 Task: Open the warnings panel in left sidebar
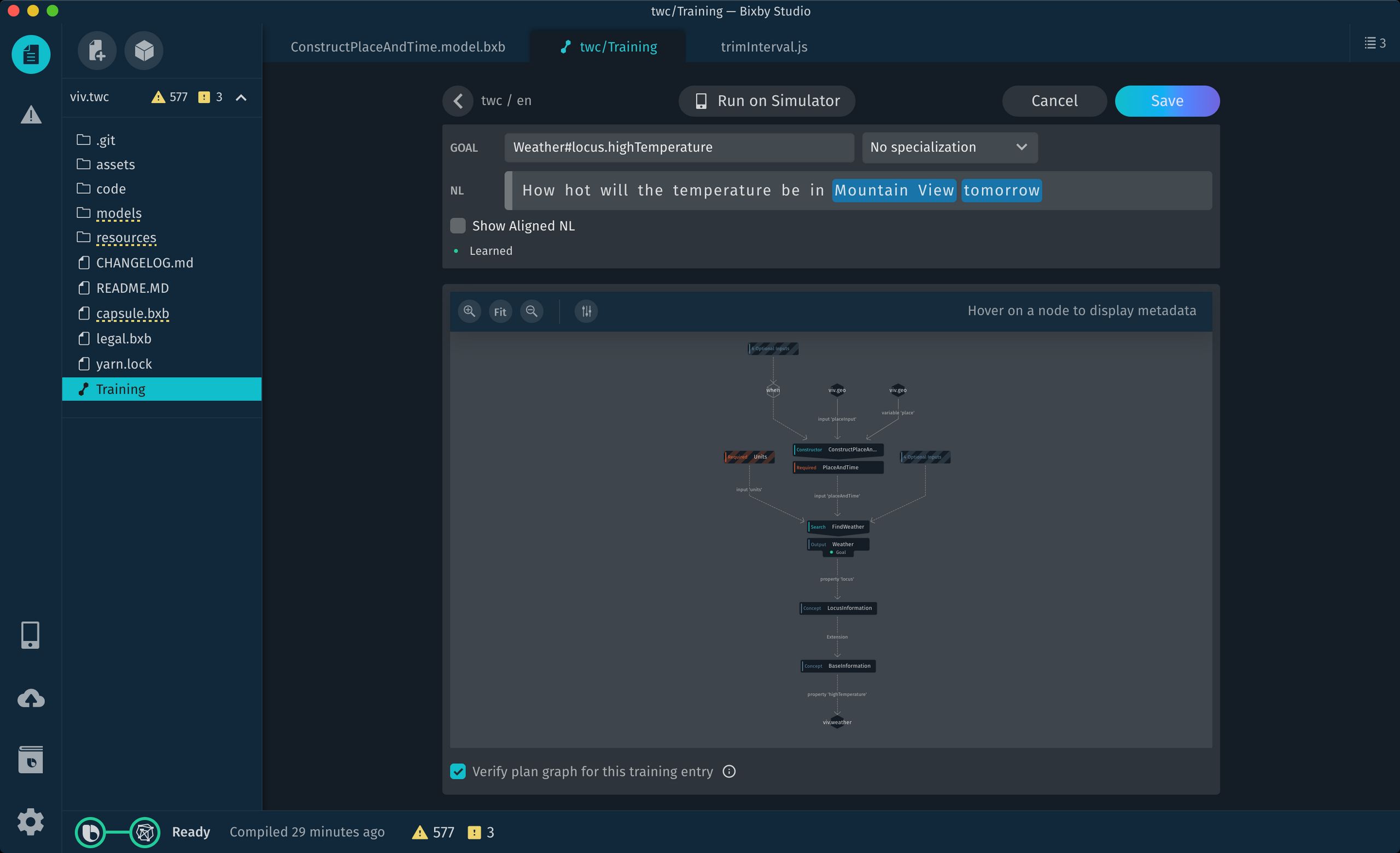31,114
